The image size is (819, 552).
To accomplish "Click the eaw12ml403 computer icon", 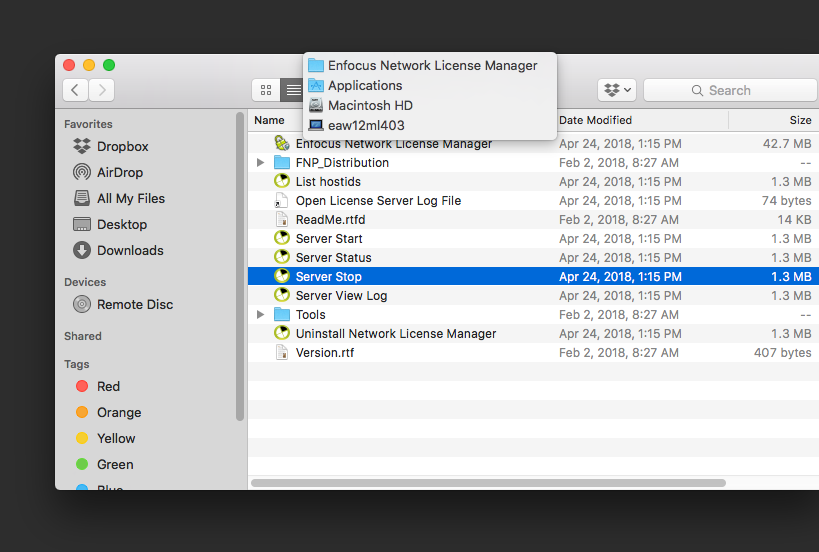I will click(315, 125).
